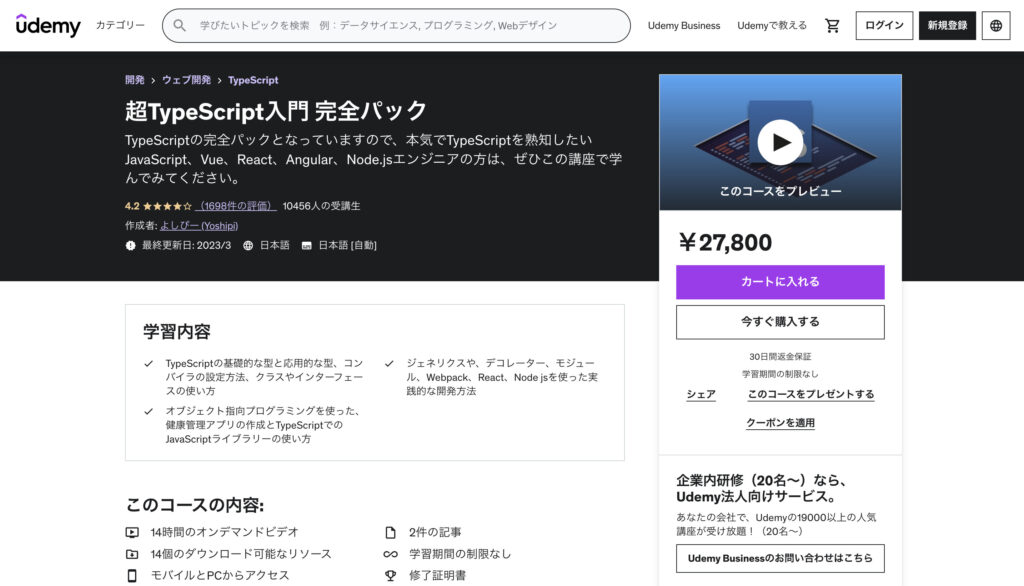Click the last-updated alert icon

click(131, 246)
